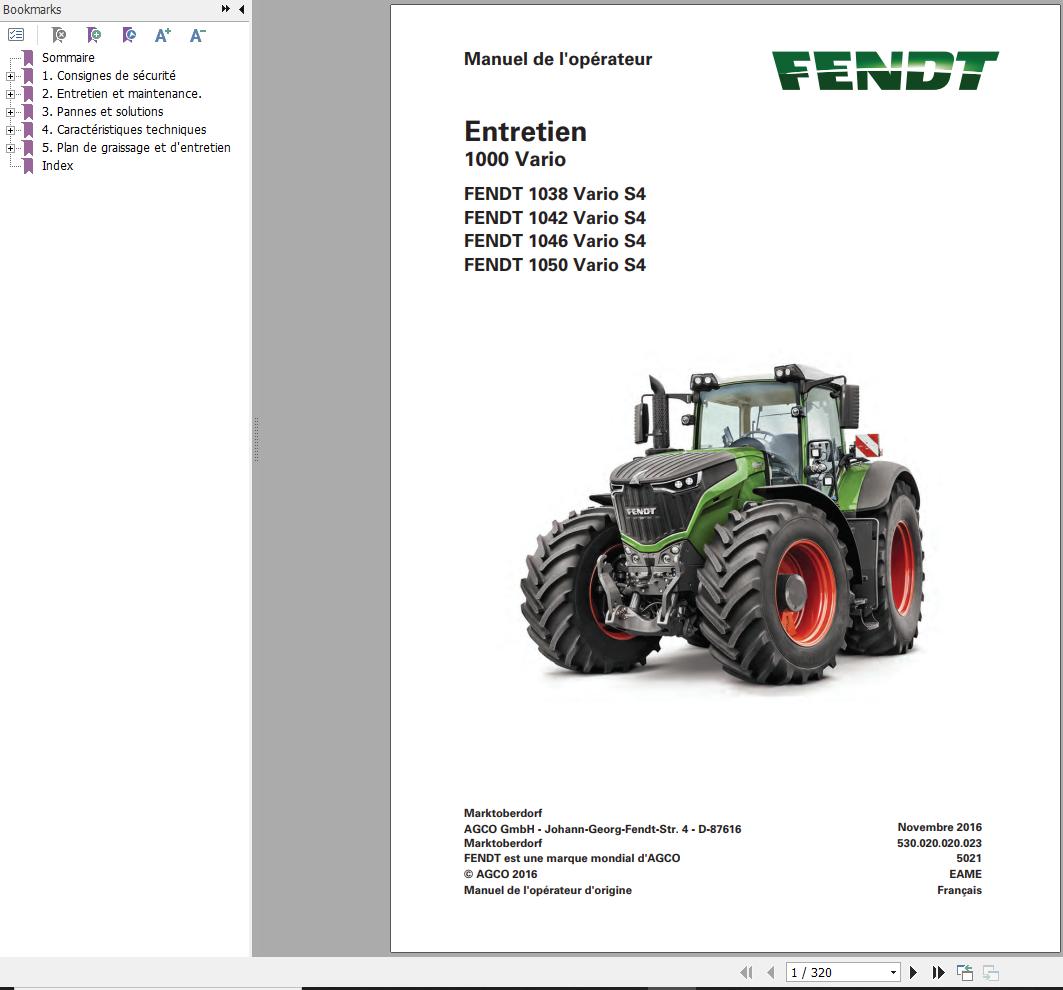Go to the previous page
This screenshot has height=990, width=1063.
[x=770, y=972]
